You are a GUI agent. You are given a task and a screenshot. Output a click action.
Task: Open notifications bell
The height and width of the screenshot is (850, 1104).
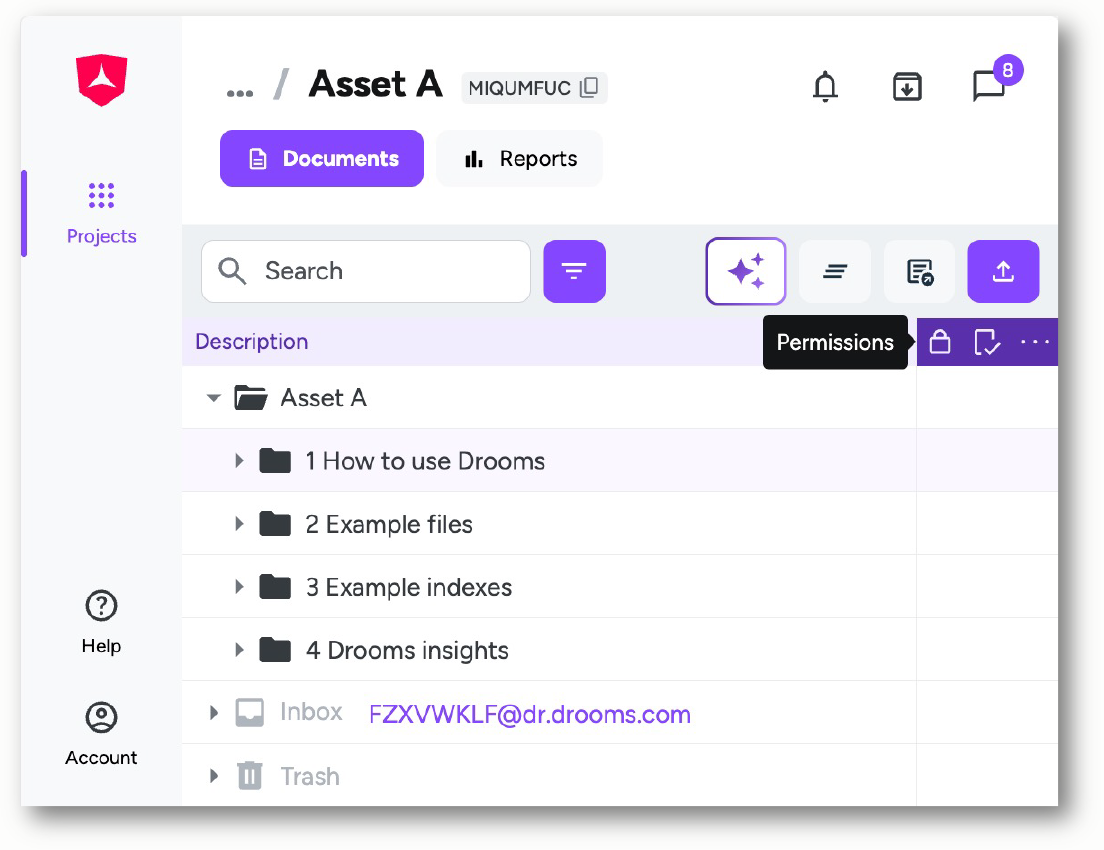point(825,87)
